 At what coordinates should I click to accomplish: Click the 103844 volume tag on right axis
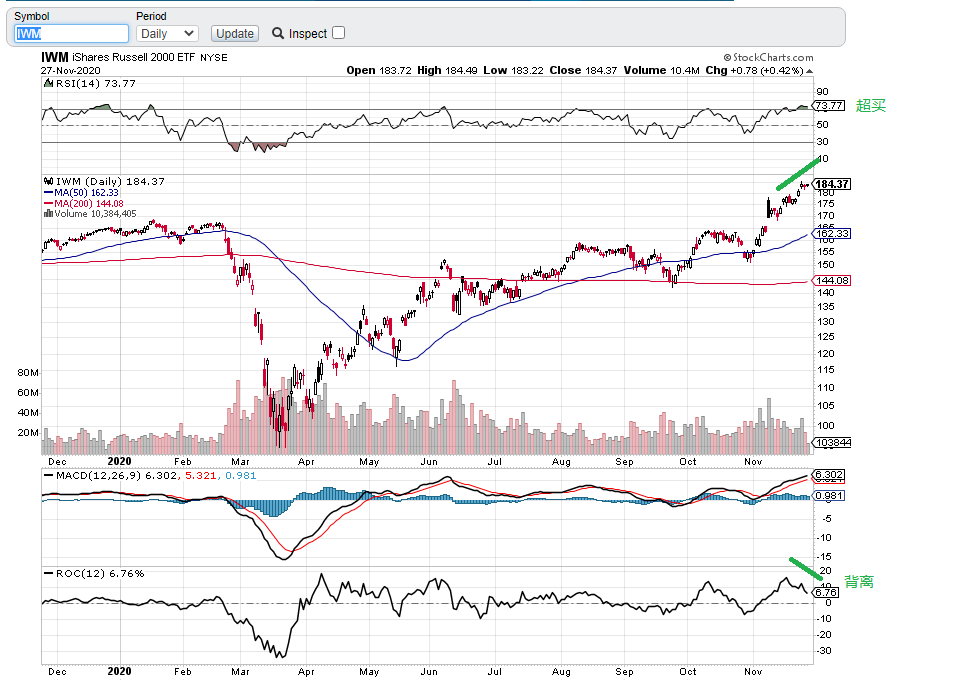pyautogui.click(x=832, y=443)
